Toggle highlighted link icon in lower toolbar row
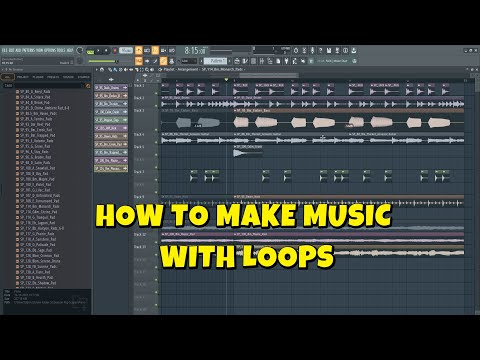The height and width of the screenshot is (360, 480). [x=163, y=61]
